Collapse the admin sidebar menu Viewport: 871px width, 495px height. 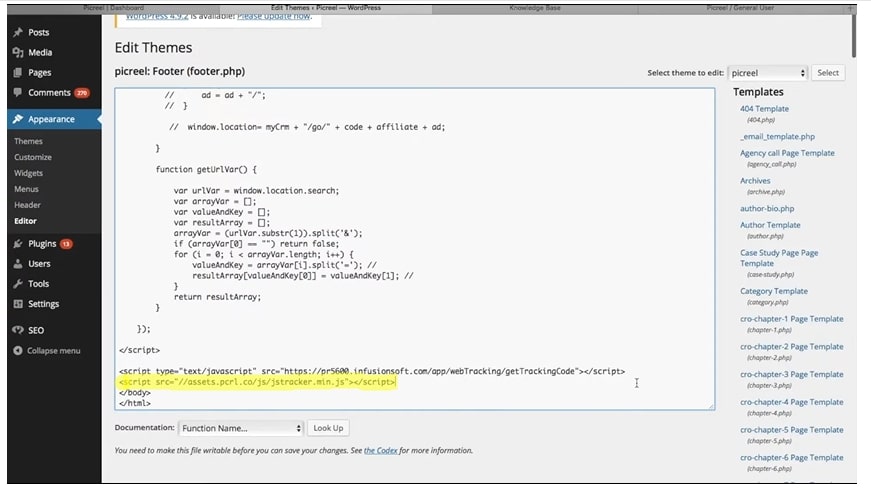pyautogui.click(x=53, y=351)
